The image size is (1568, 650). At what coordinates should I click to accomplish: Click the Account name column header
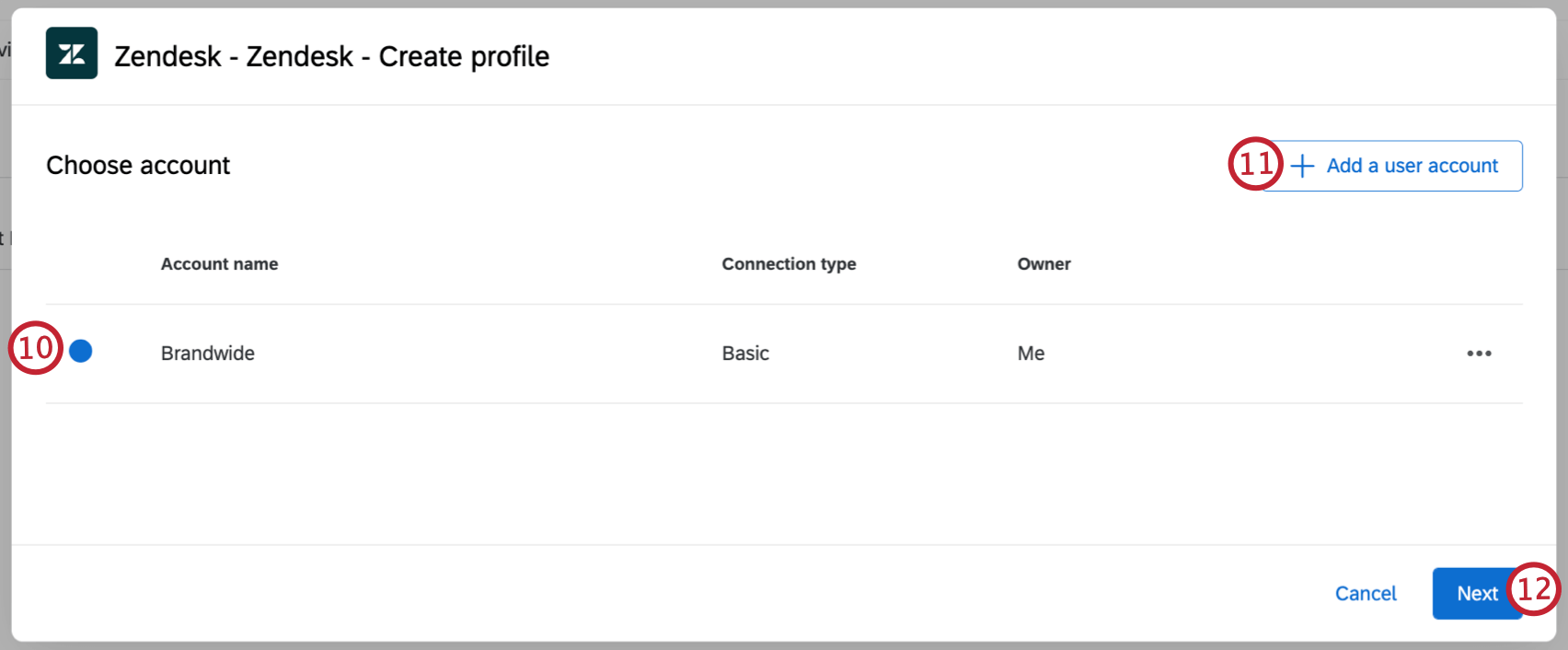coord(219,264)
